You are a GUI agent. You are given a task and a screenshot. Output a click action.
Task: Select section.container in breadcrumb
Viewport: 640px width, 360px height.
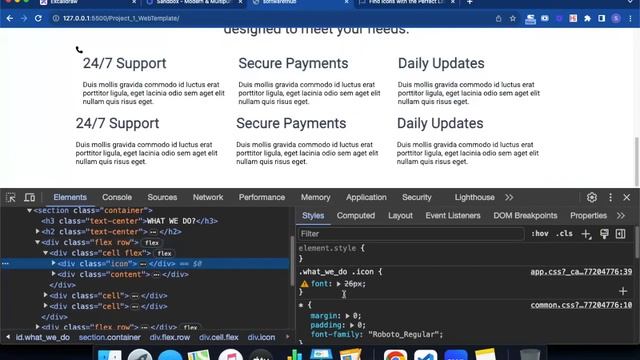109,338
